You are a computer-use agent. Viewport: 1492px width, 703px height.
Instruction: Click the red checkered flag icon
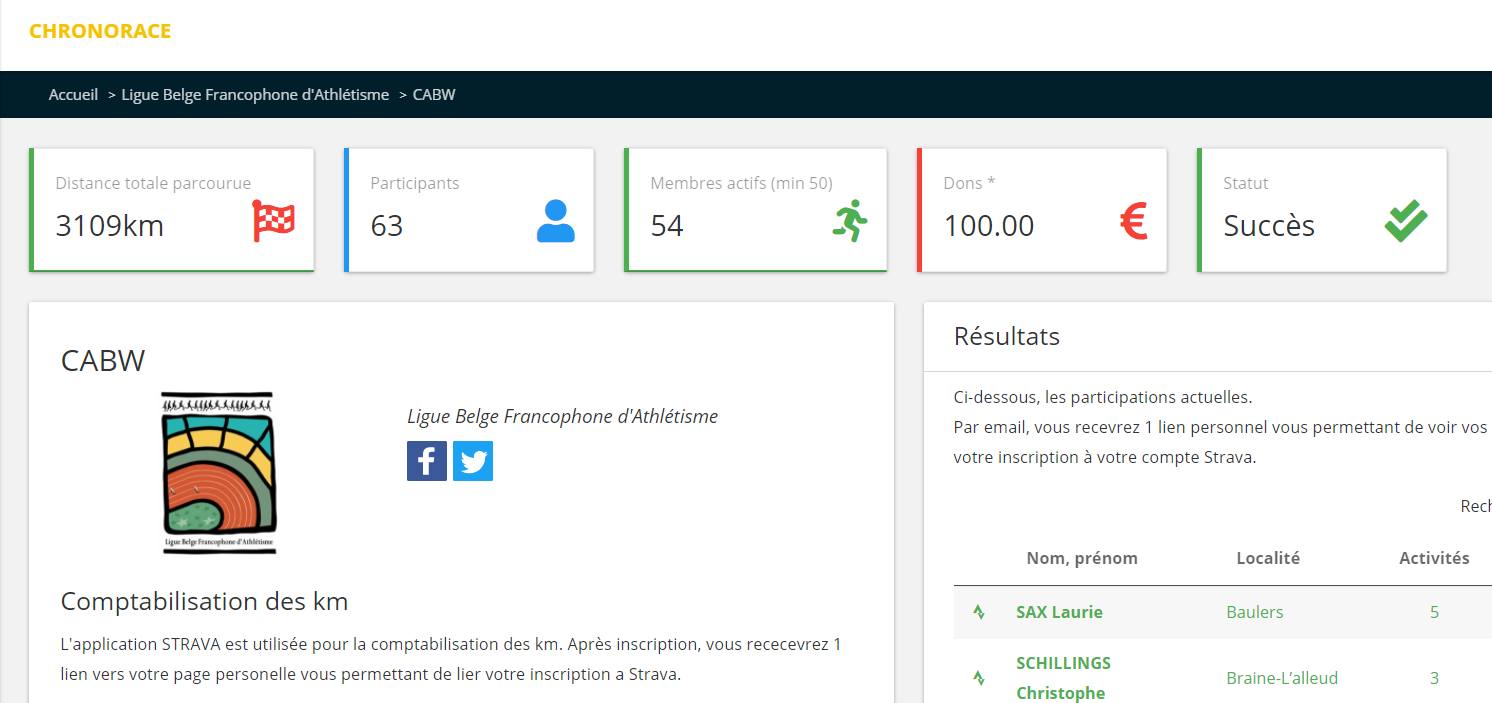point(273,222)
